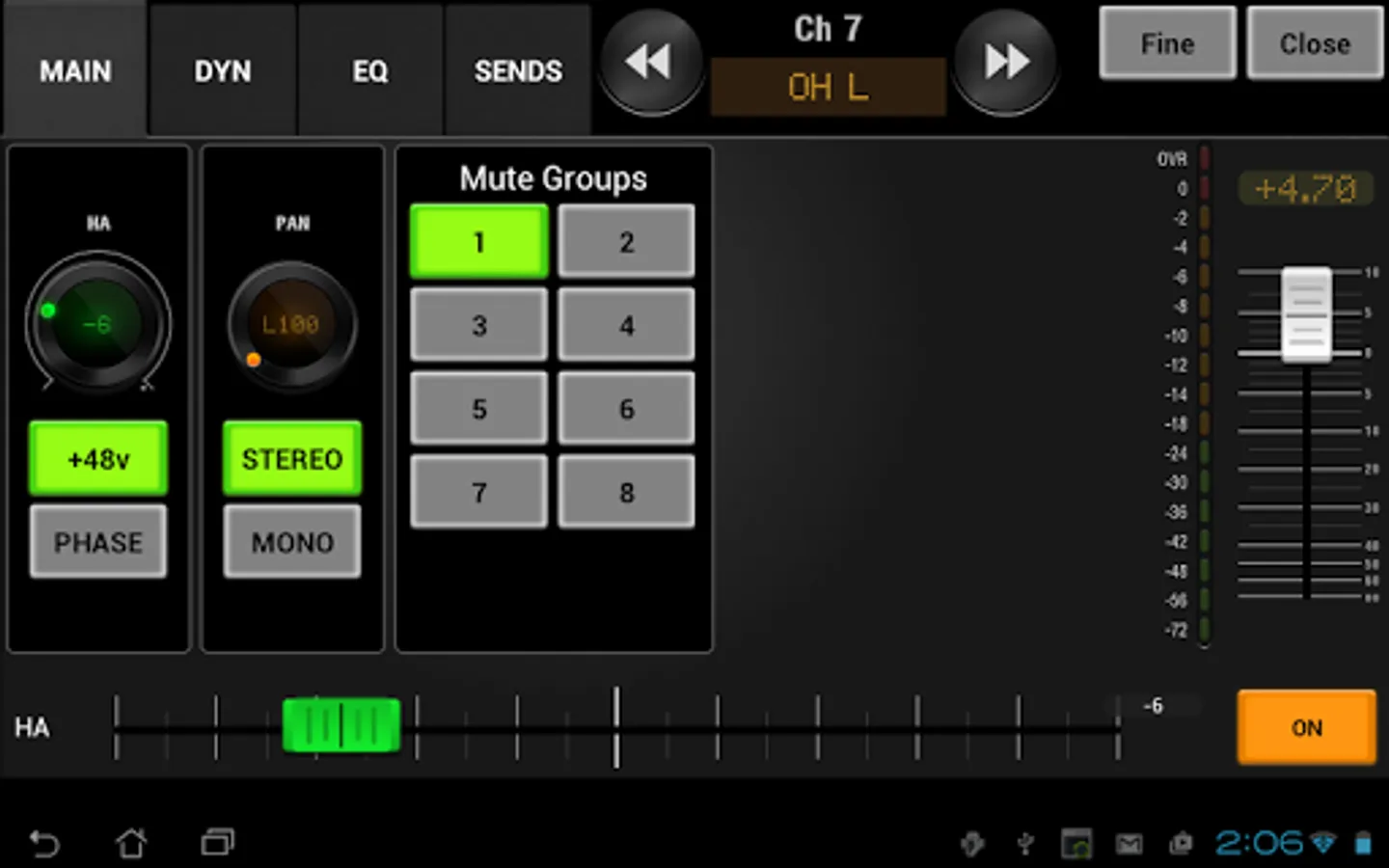Image resolution: width=1389 pixels, height=868 pixels.
Task: Switch to the DYN tab
Action: 223,70
